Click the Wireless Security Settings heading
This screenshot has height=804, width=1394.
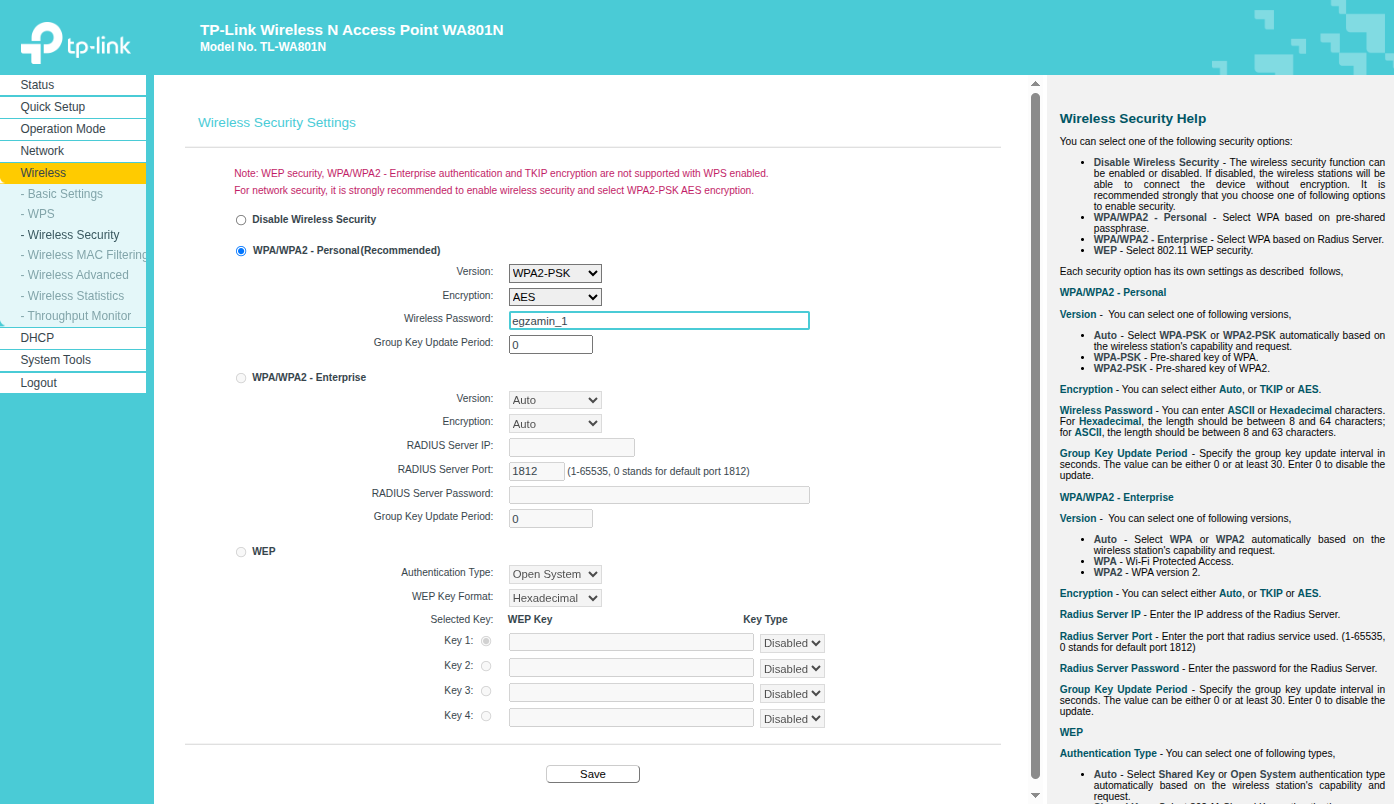(x=277, y=123)
